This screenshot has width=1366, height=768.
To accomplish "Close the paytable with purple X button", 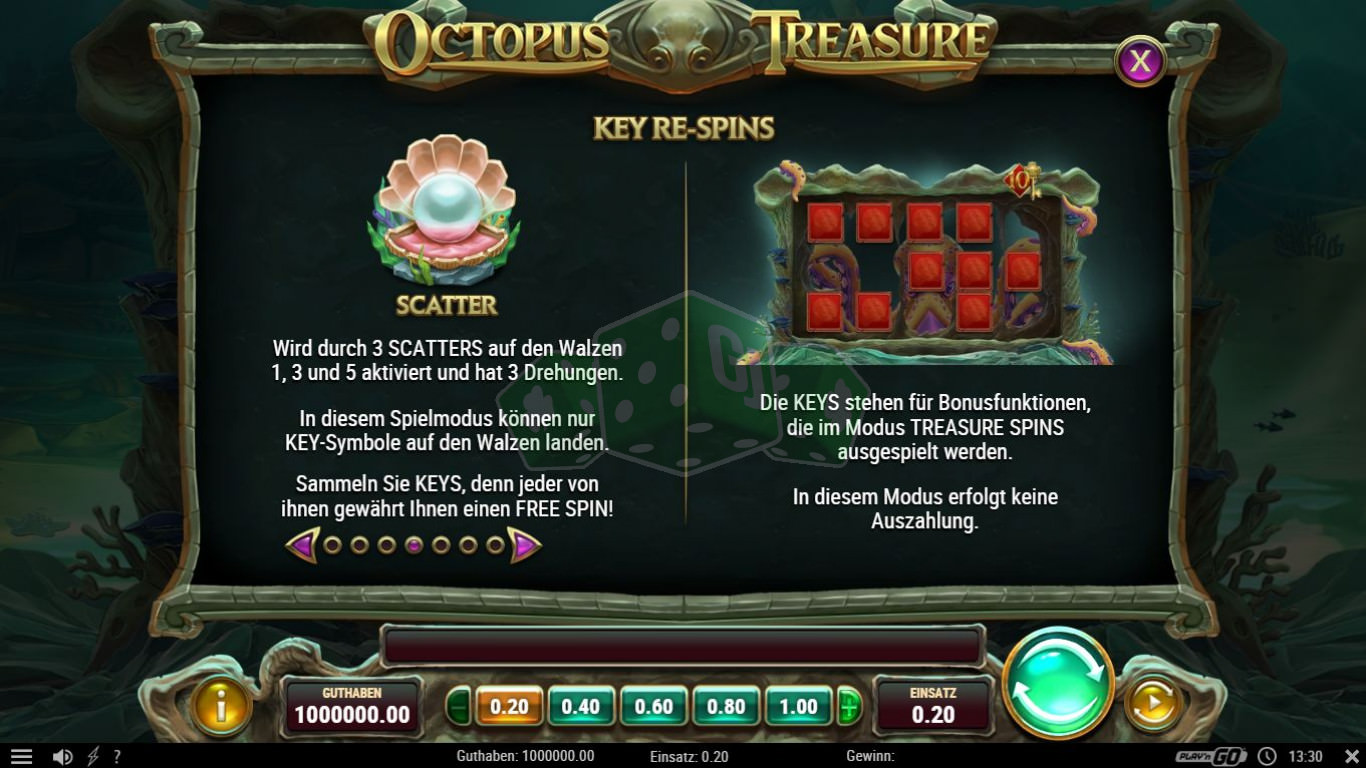I will coord(1140,62).
